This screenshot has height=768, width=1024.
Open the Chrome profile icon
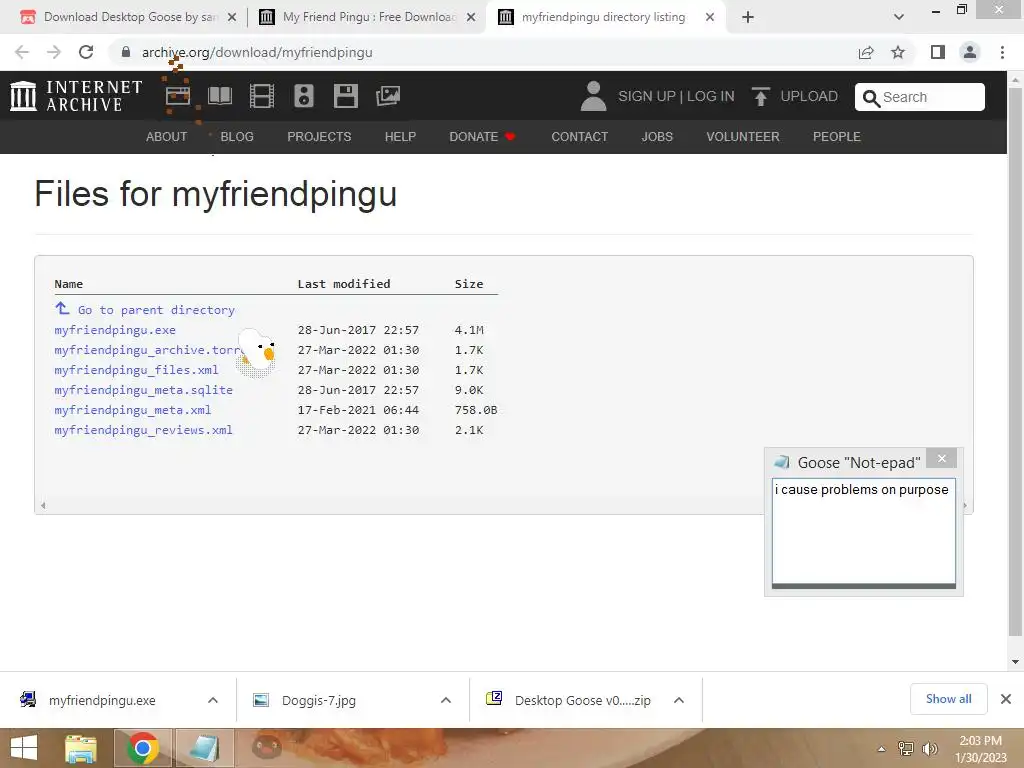tap(970, 52)
